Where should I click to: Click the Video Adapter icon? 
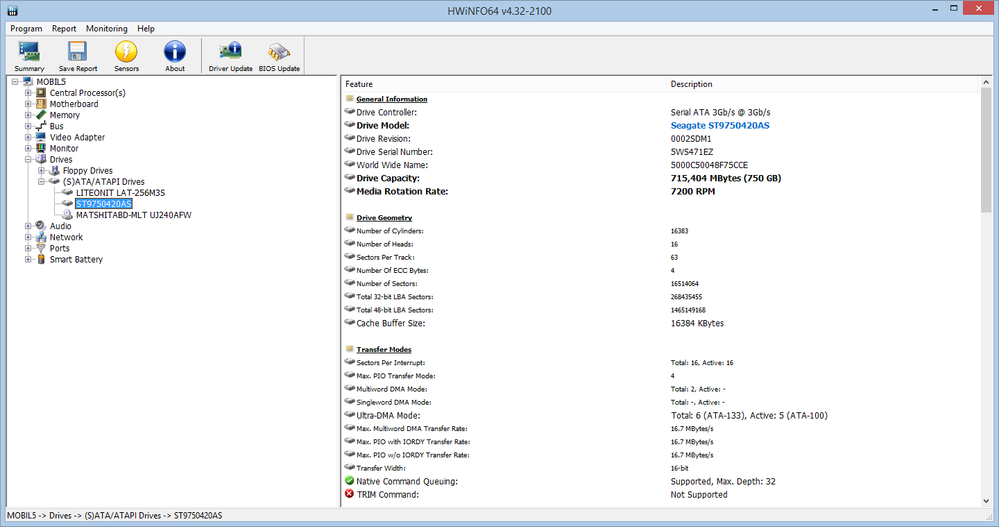pyautogui.click(x=41, y=137)
